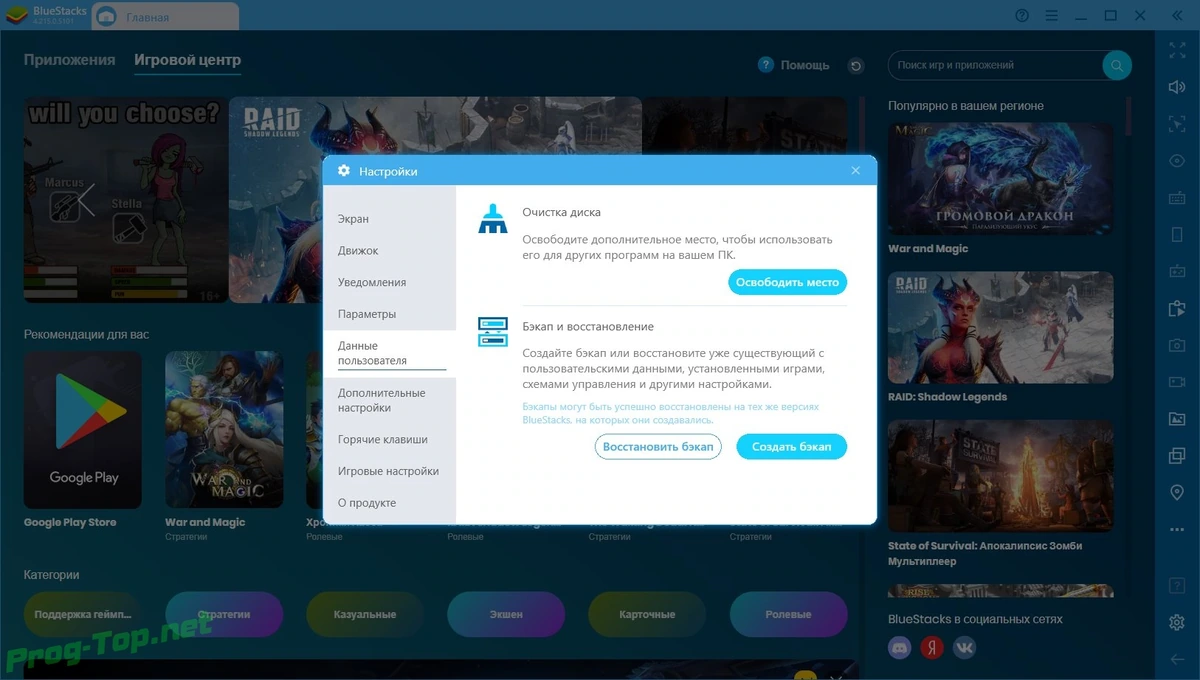
Task: Click the volume speaker icon in sidebar
Action: pyautogui.click(x=1177, y=87)
